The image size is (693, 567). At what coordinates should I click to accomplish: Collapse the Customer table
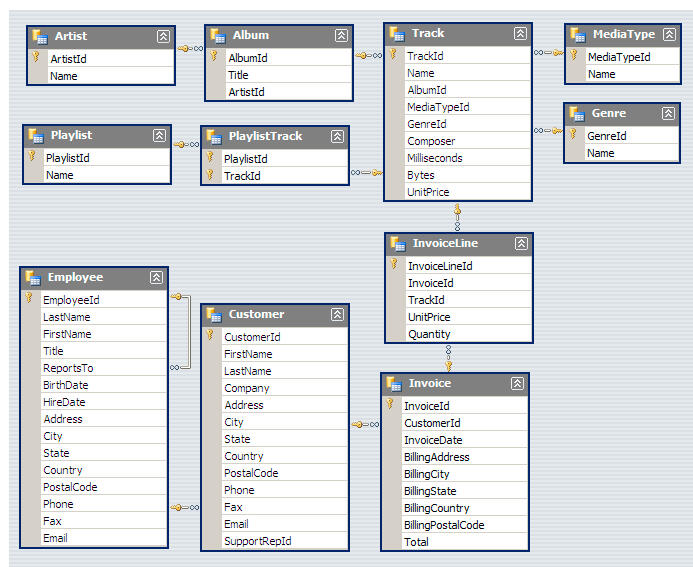337,315
